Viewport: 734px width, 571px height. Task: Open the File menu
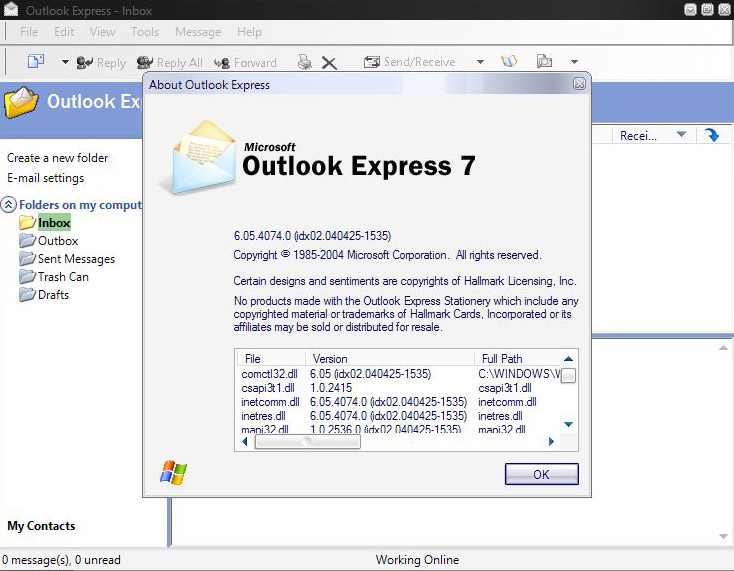[x=29, y=32]
